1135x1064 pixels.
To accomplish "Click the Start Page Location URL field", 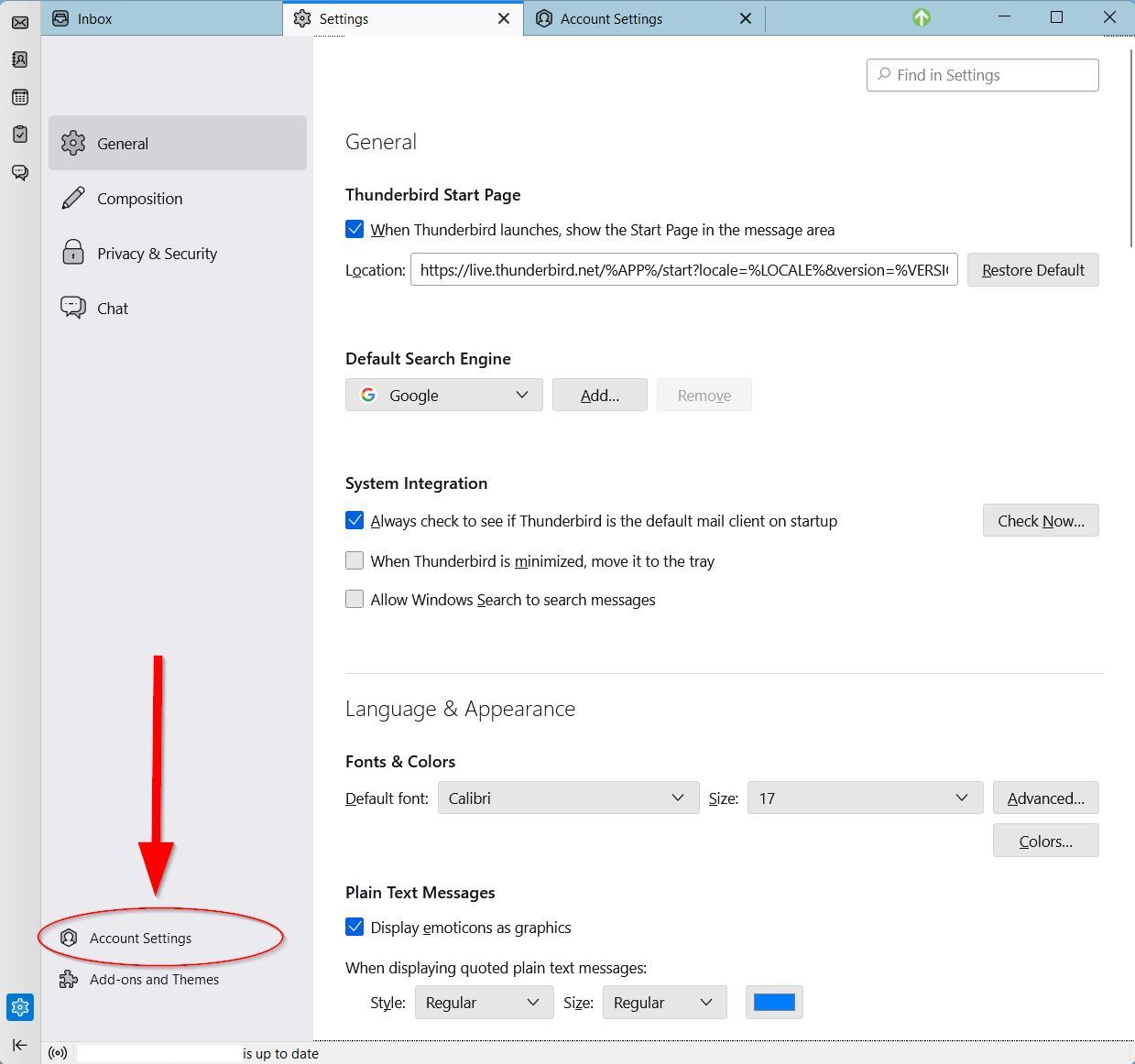I will [684, 270].
